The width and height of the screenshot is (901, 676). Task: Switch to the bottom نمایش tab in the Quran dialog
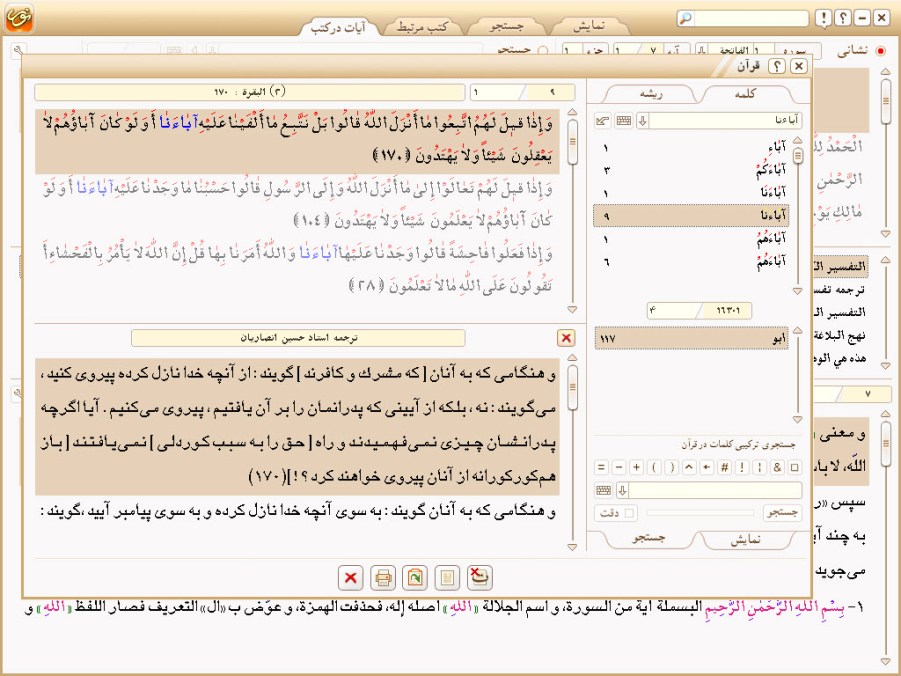745,539
